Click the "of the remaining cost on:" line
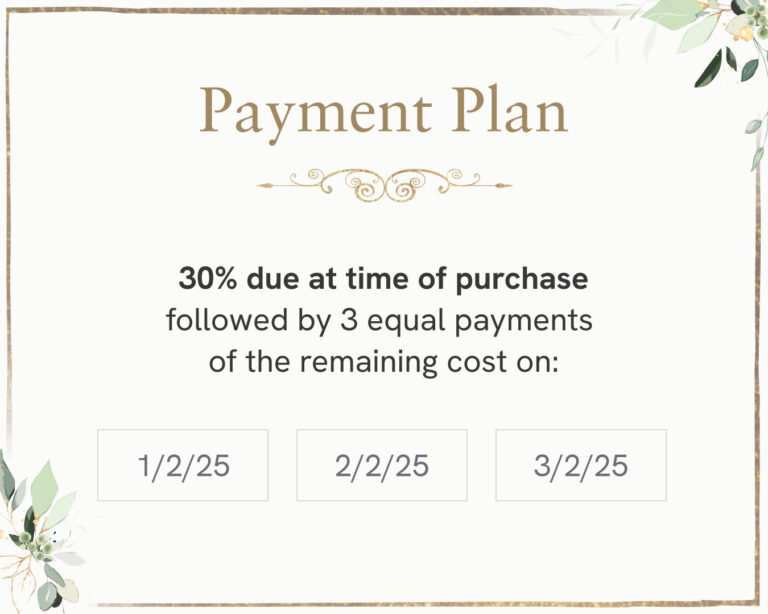768x614 pixels. point(383,361)
